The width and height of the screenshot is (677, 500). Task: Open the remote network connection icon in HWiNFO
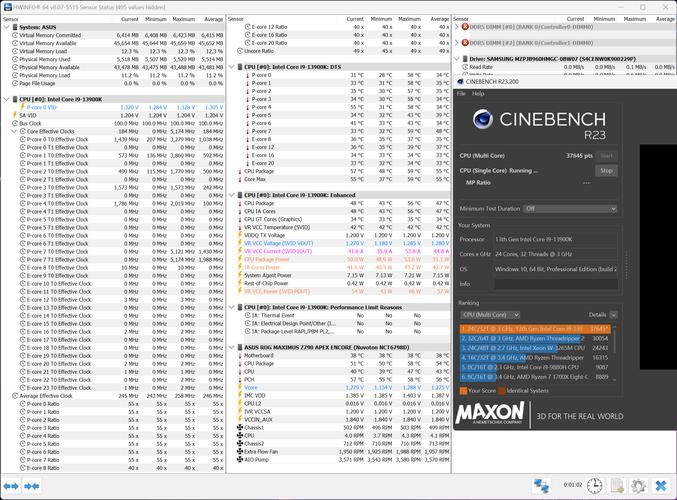coord(541,486)
